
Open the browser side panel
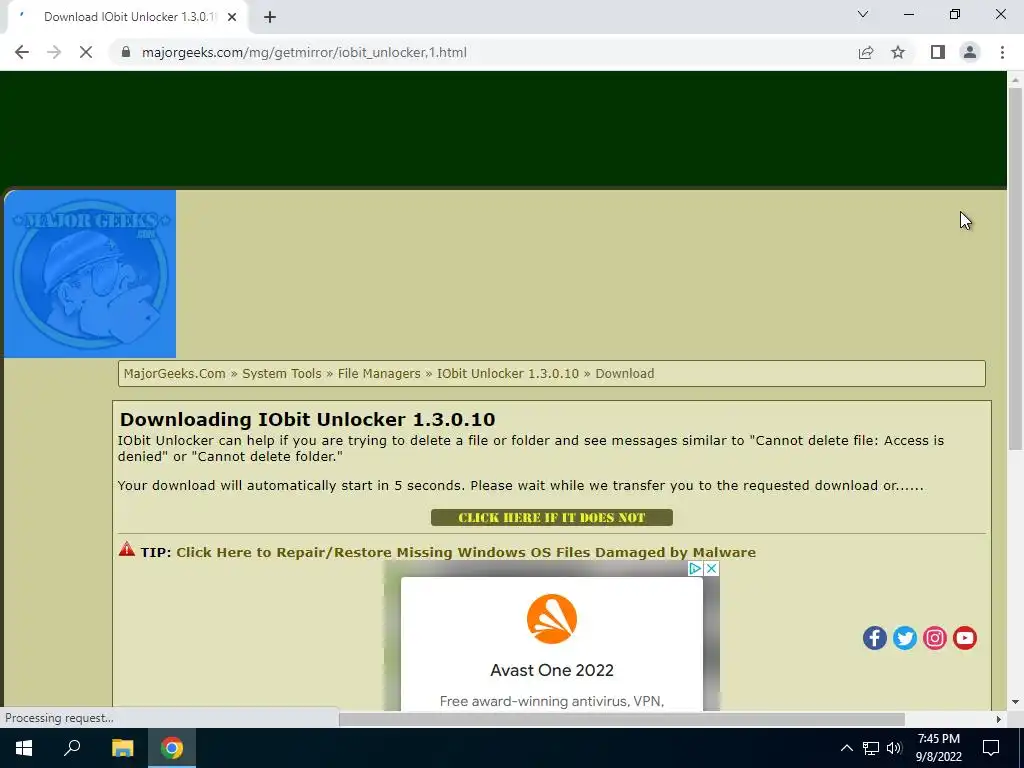(x=938, y=52)
